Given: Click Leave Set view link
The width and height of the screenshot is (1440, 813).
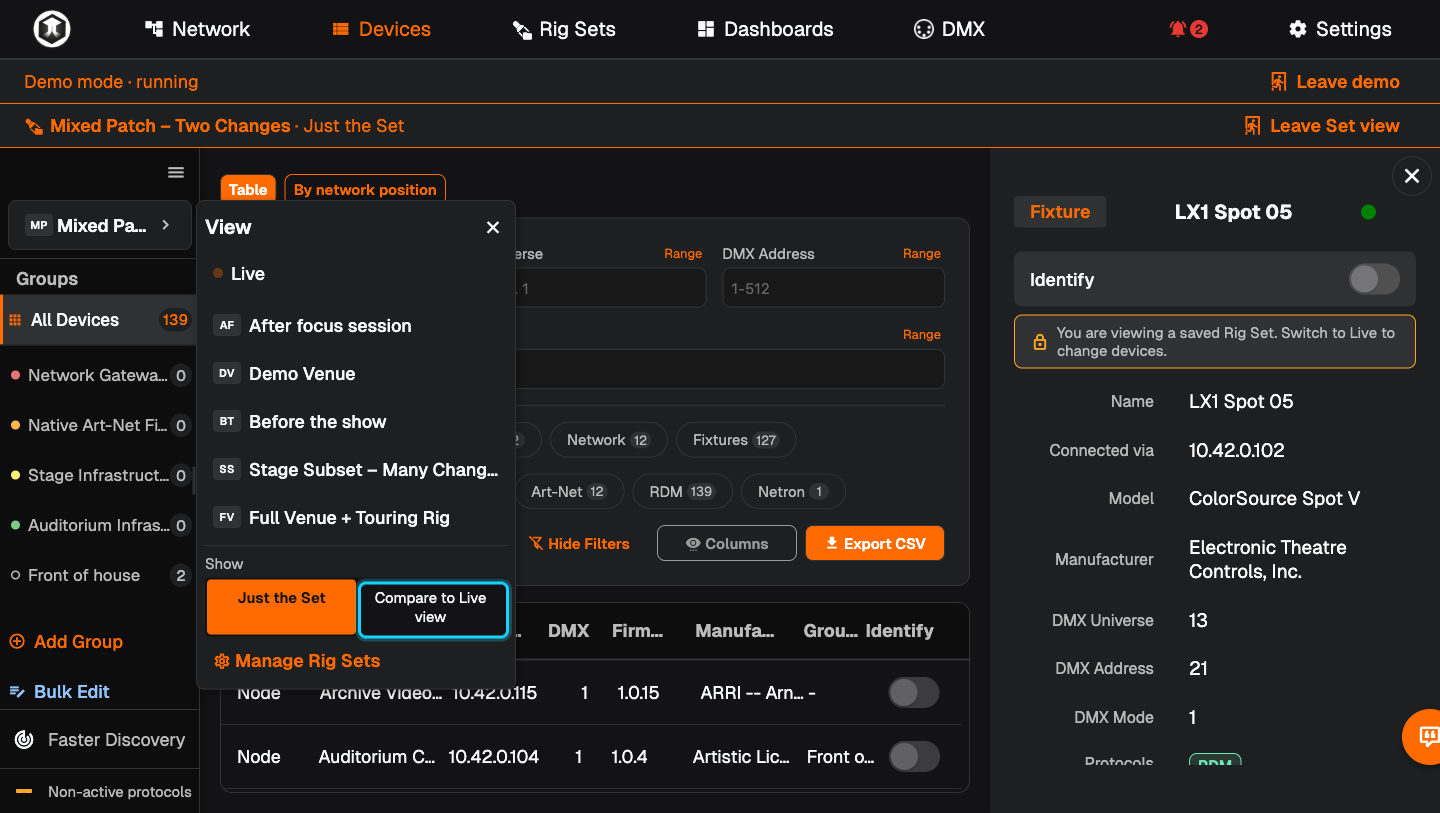Looking at the screenshot, I should coord(1321,126).
